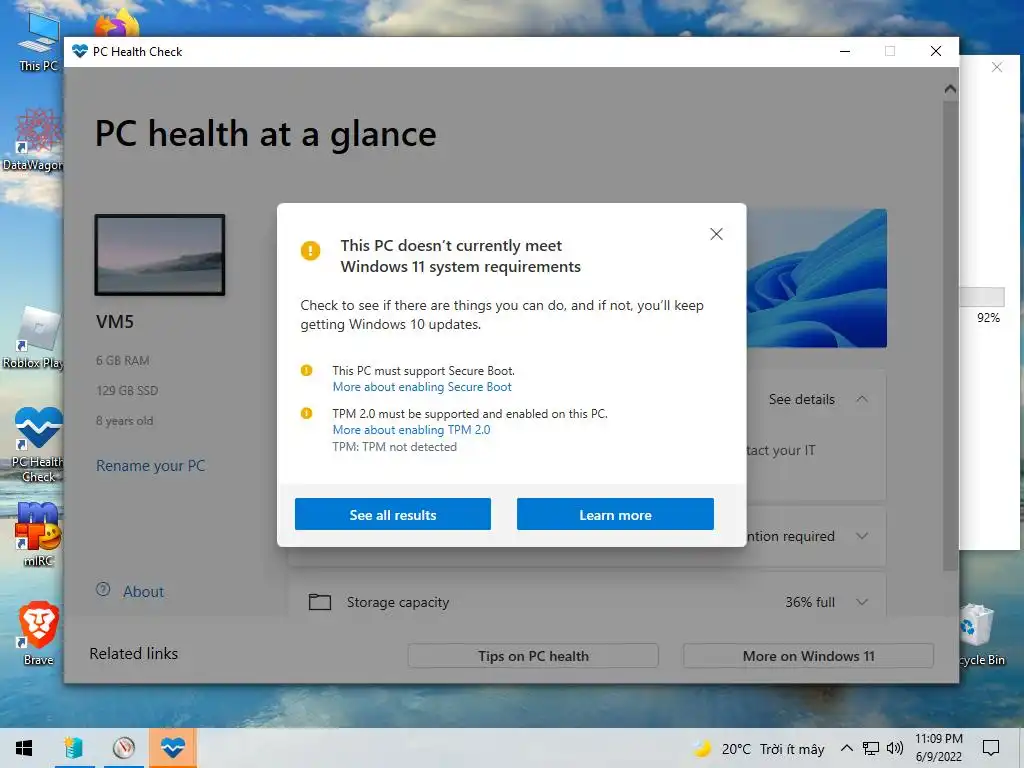Click the clock app taskbar icon

[123, 748]
